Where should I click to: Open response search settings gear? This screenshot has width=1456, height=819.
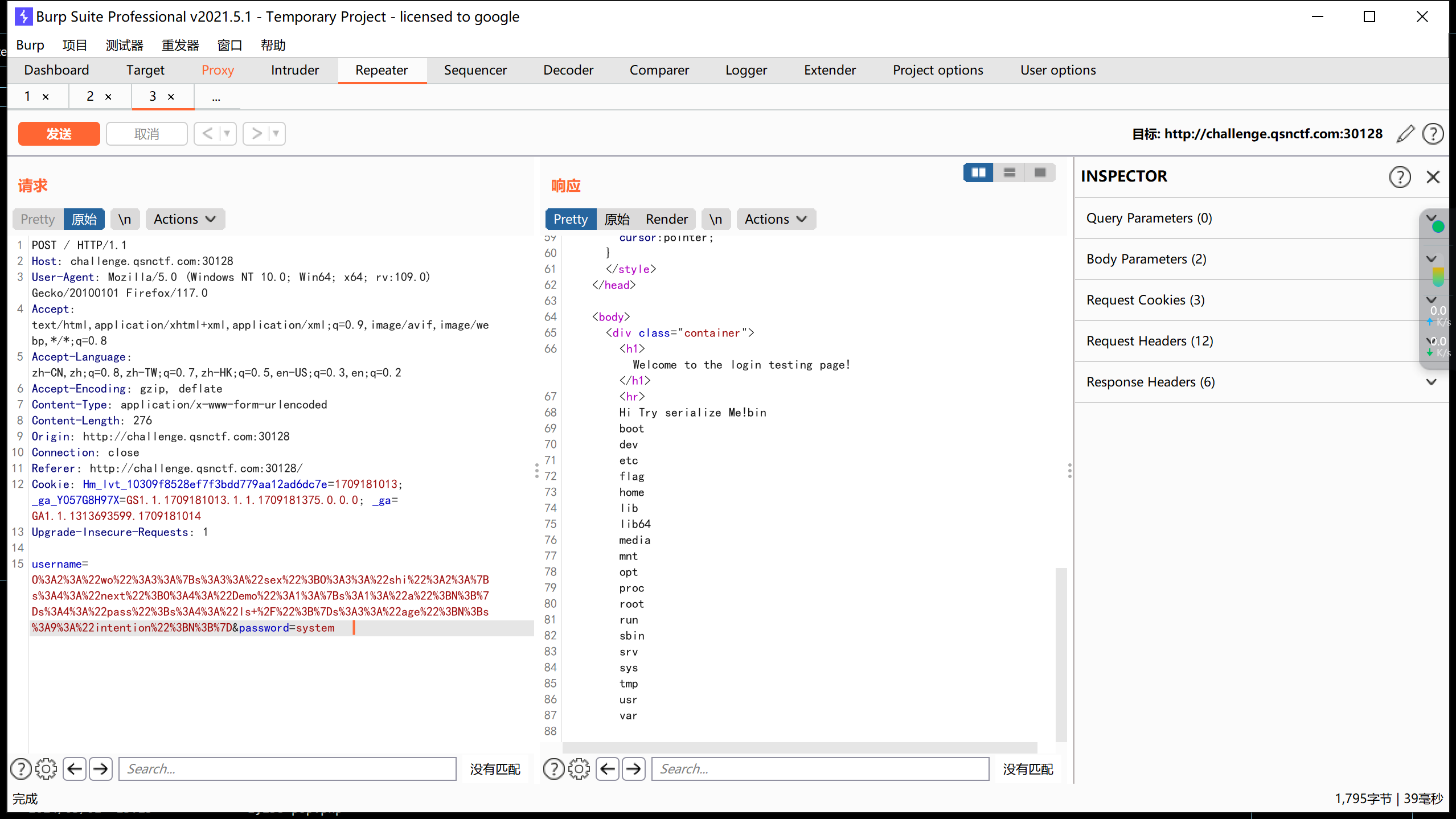579,769
